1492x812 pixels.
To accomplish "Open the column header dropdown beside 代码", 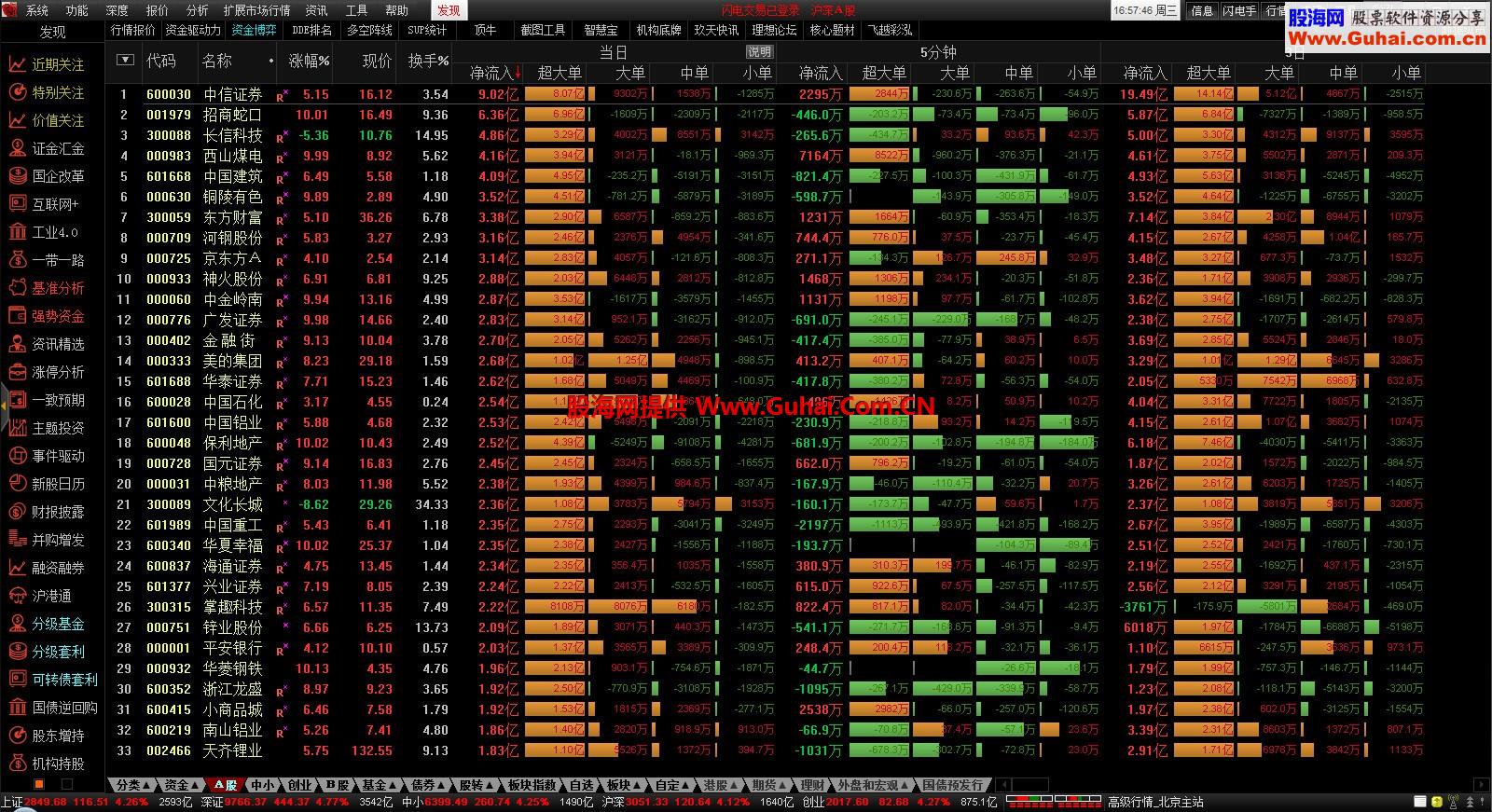I will 125,60.
